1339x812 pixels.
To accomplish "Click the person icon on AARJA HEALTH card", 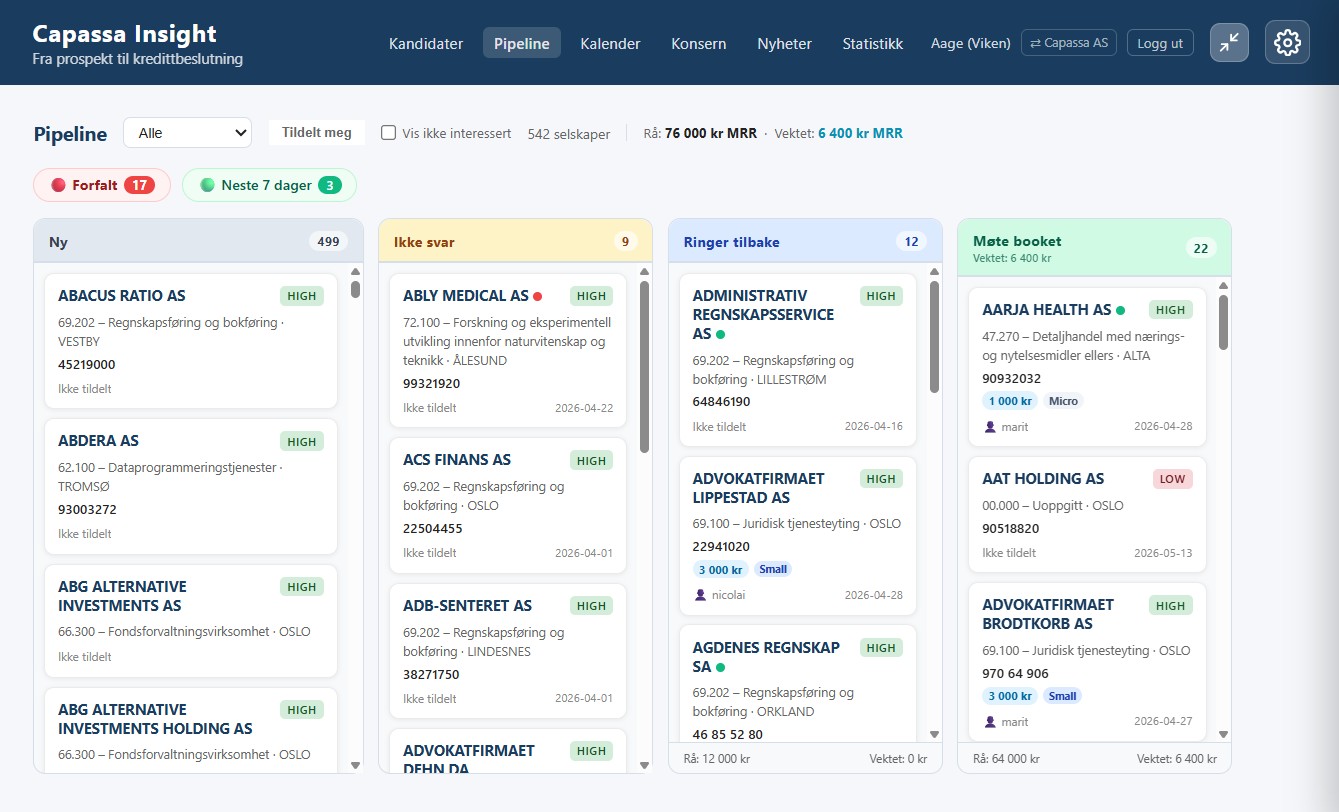I will coord(989,426).
